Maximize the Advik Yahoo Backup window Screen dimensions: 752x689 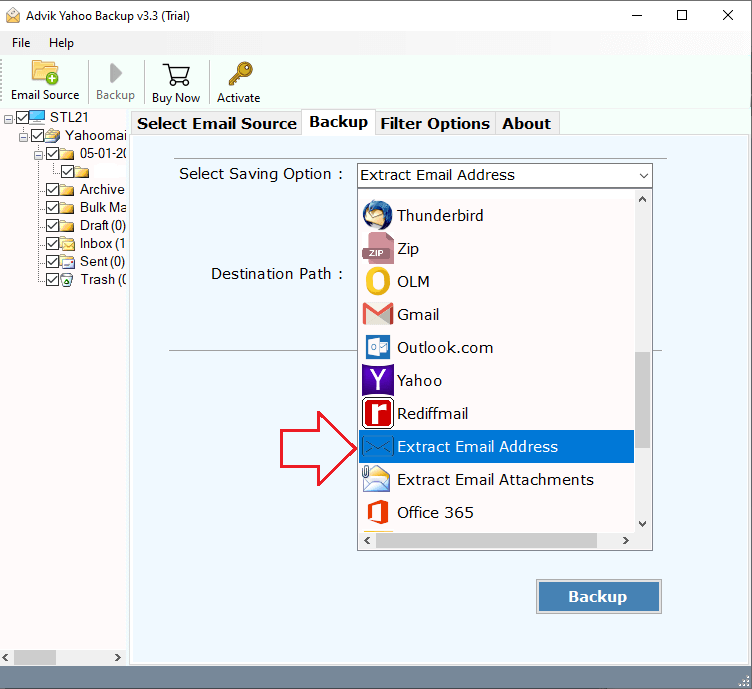coord(682,15)
